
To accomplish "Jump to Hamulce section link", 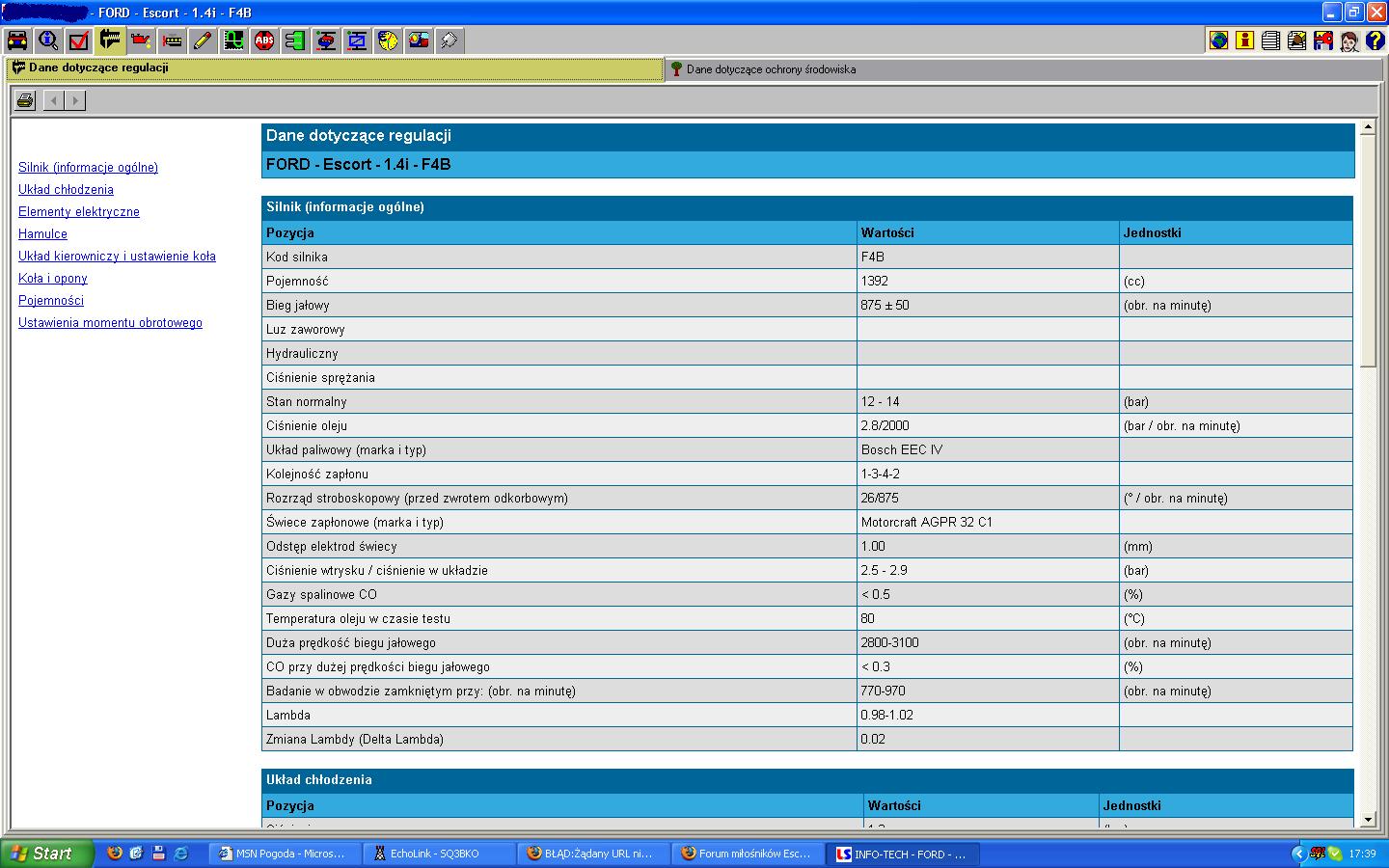I will click(x=42, y=234).
